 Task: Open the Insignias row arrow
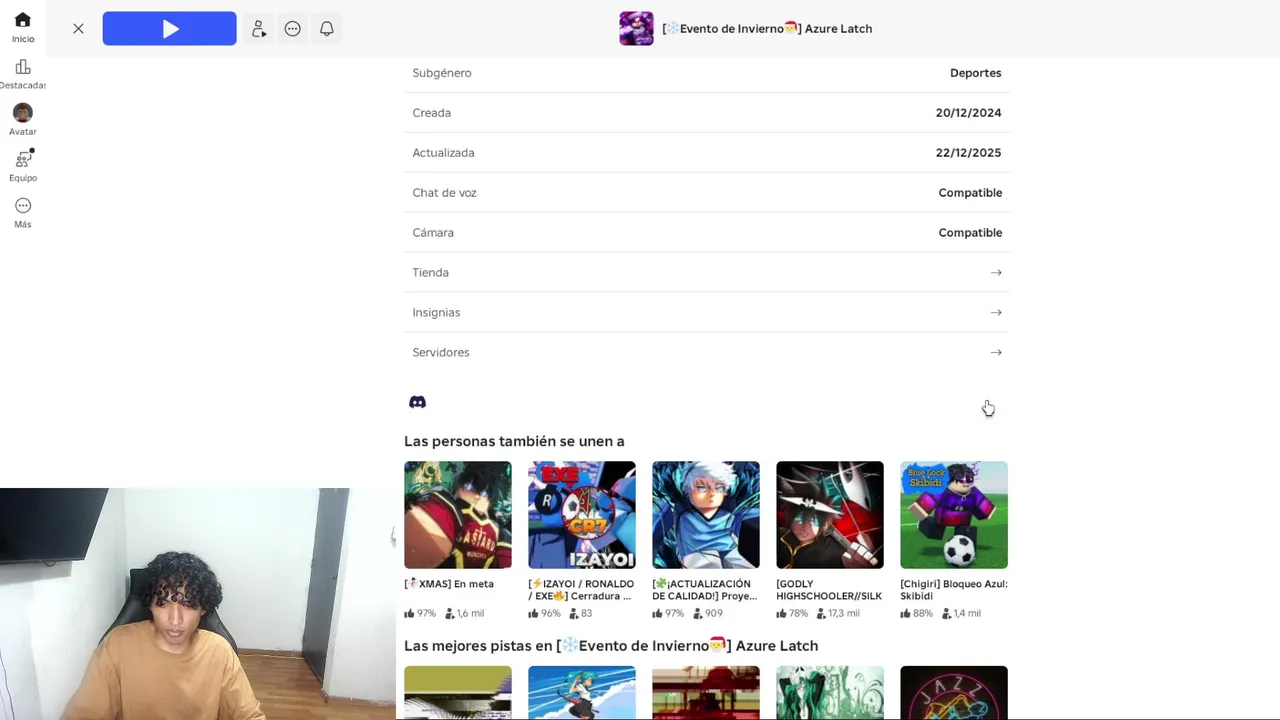pyautogui.click(x=996, y=312)
